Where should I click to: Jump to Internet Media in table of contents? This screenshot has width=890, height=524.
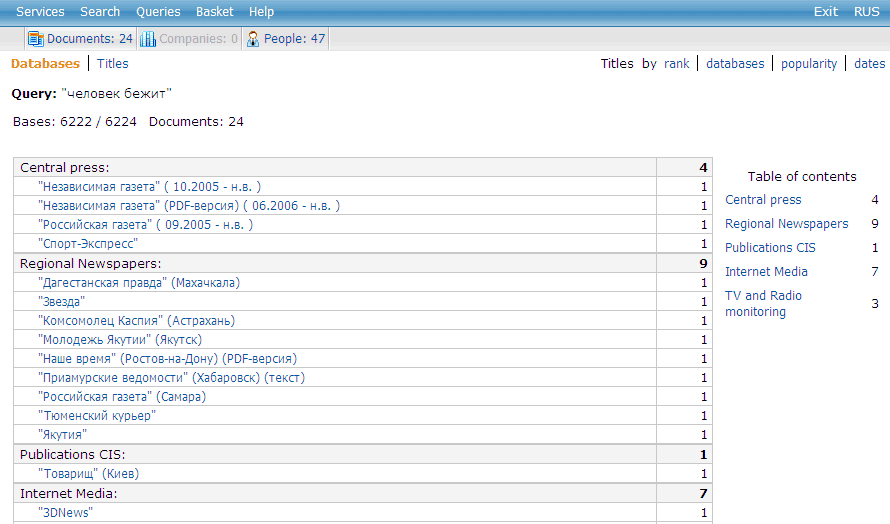click(766, 272)
